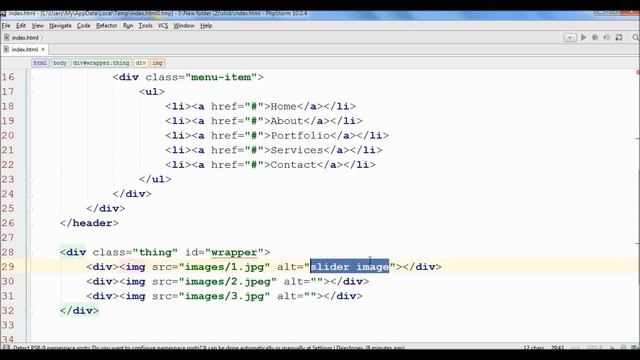Open the VCS menu

pyautogui.click(x=163, y=26)
